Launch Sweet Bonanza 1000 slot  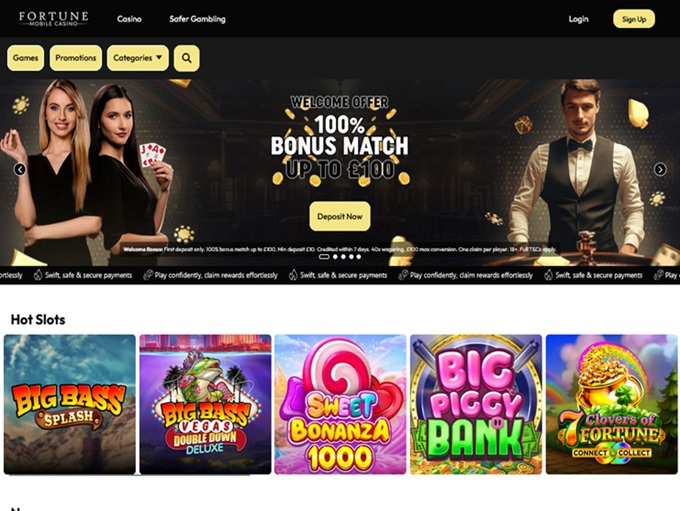[x=340, y=404]
